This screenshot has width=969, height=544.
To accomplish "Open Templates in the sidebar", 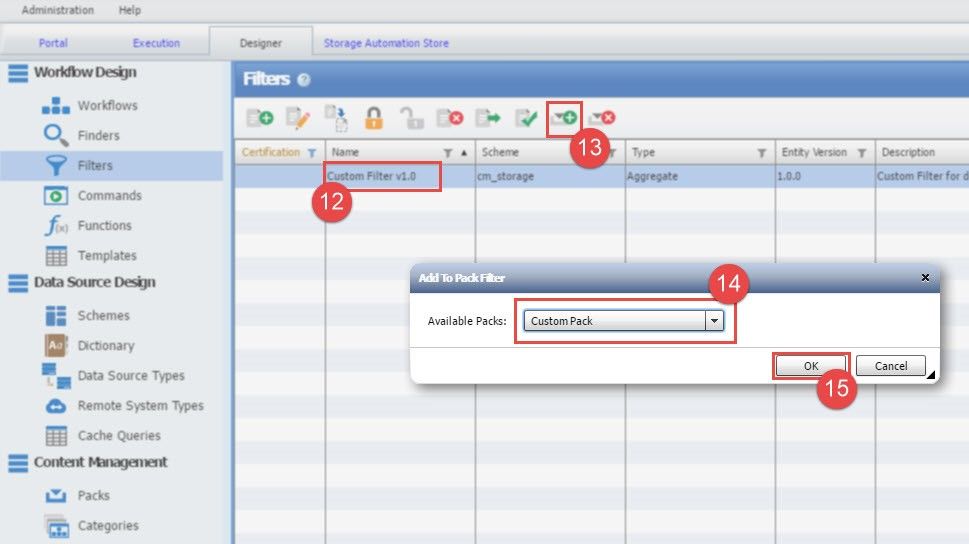I will (107, 255).
